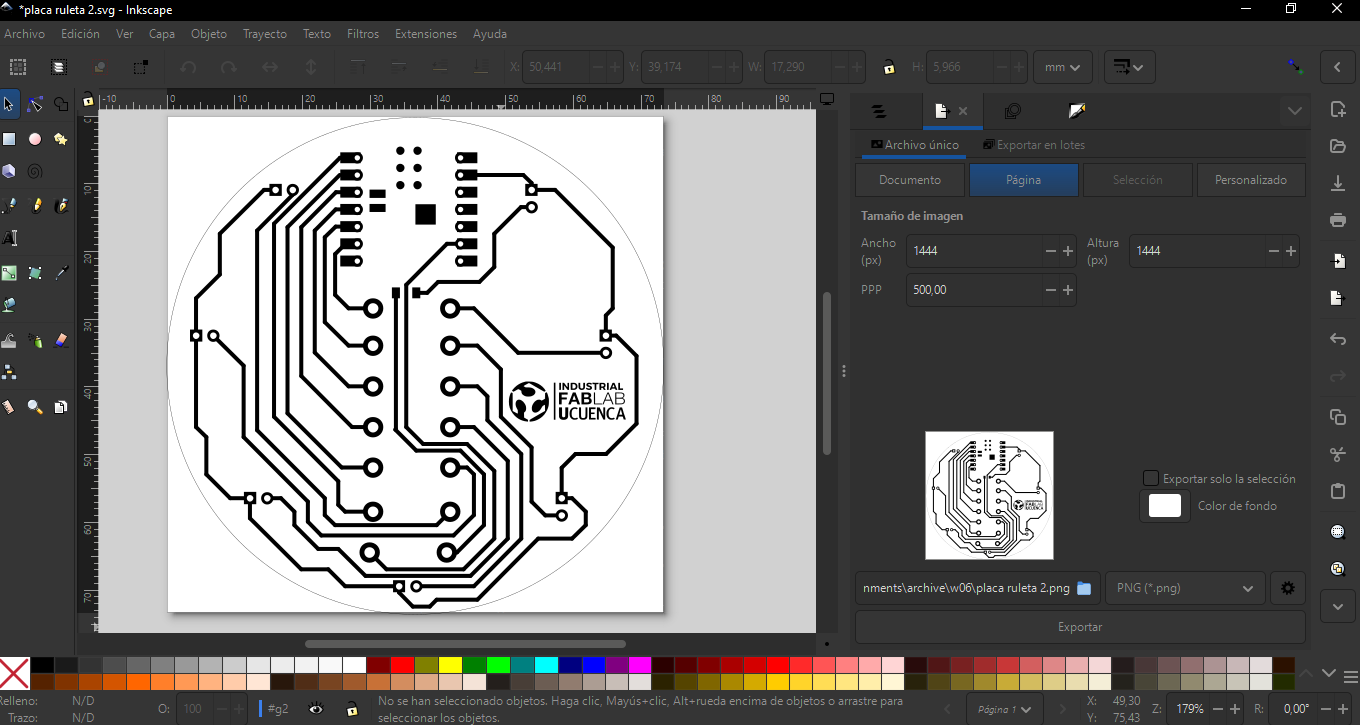Click the Print icon in commands bar

point(1338,220)
